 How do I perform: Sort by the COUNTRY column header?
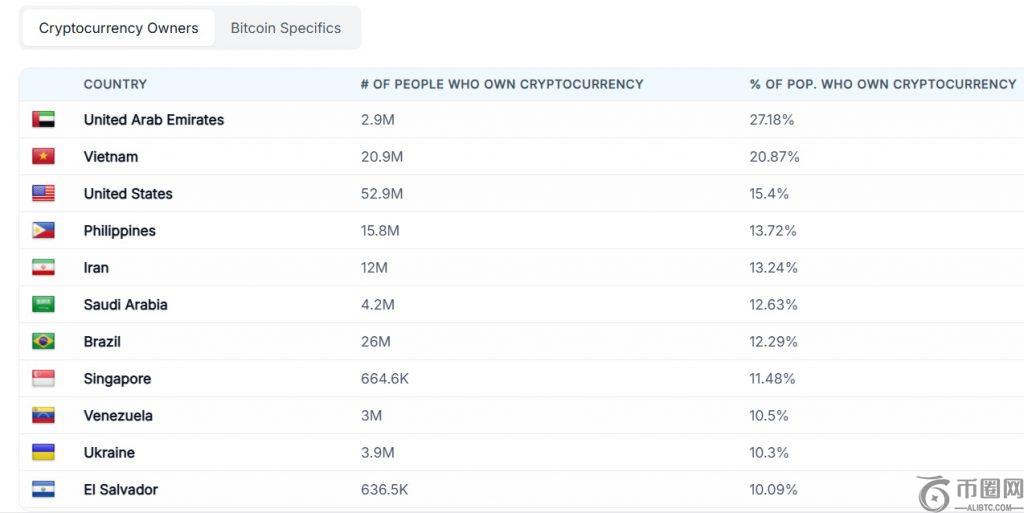coord(115,84)
